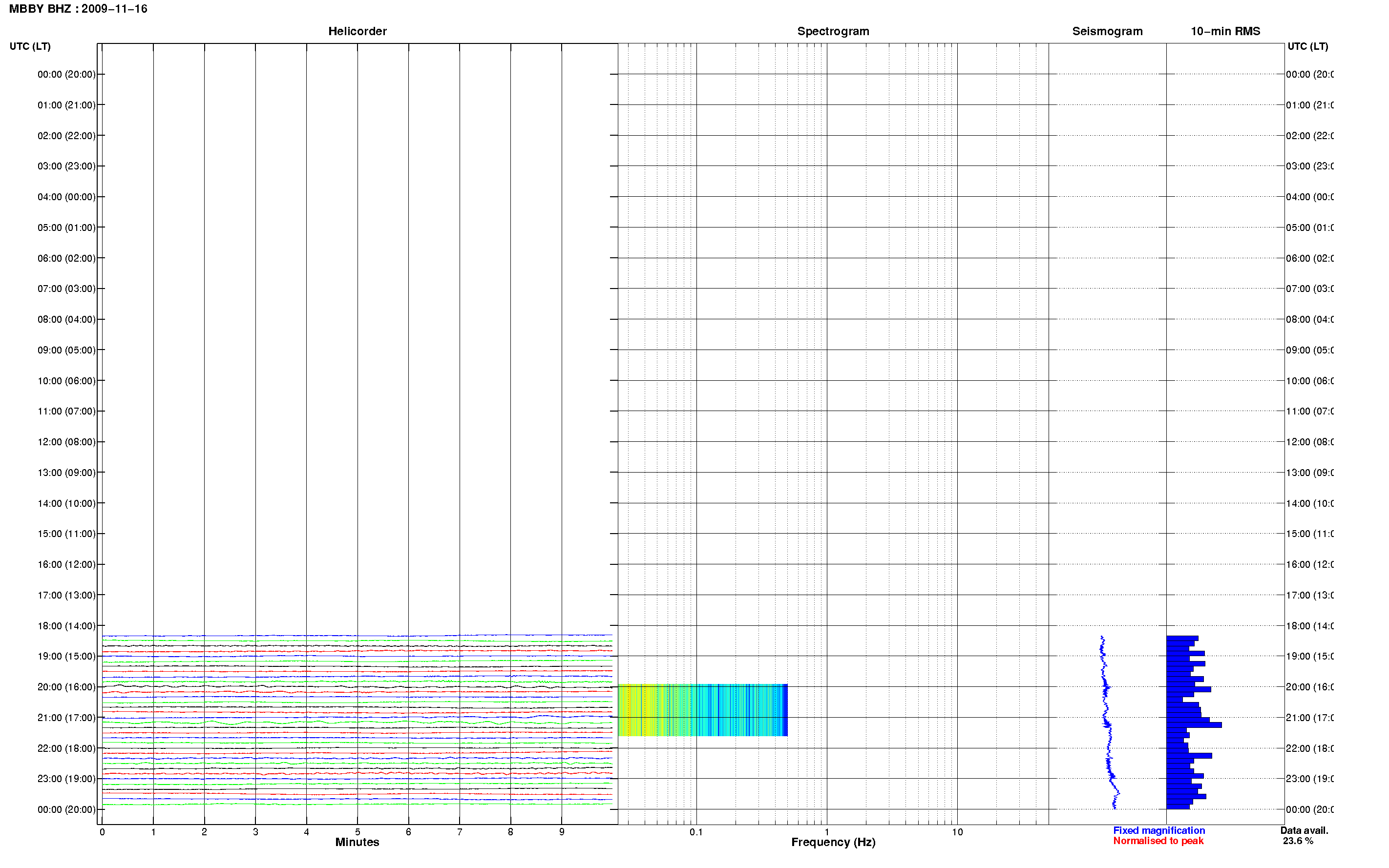Click the blue 'Fixed magnification' legend text
The image size is (1389, 868).
tap(1159, 830)
